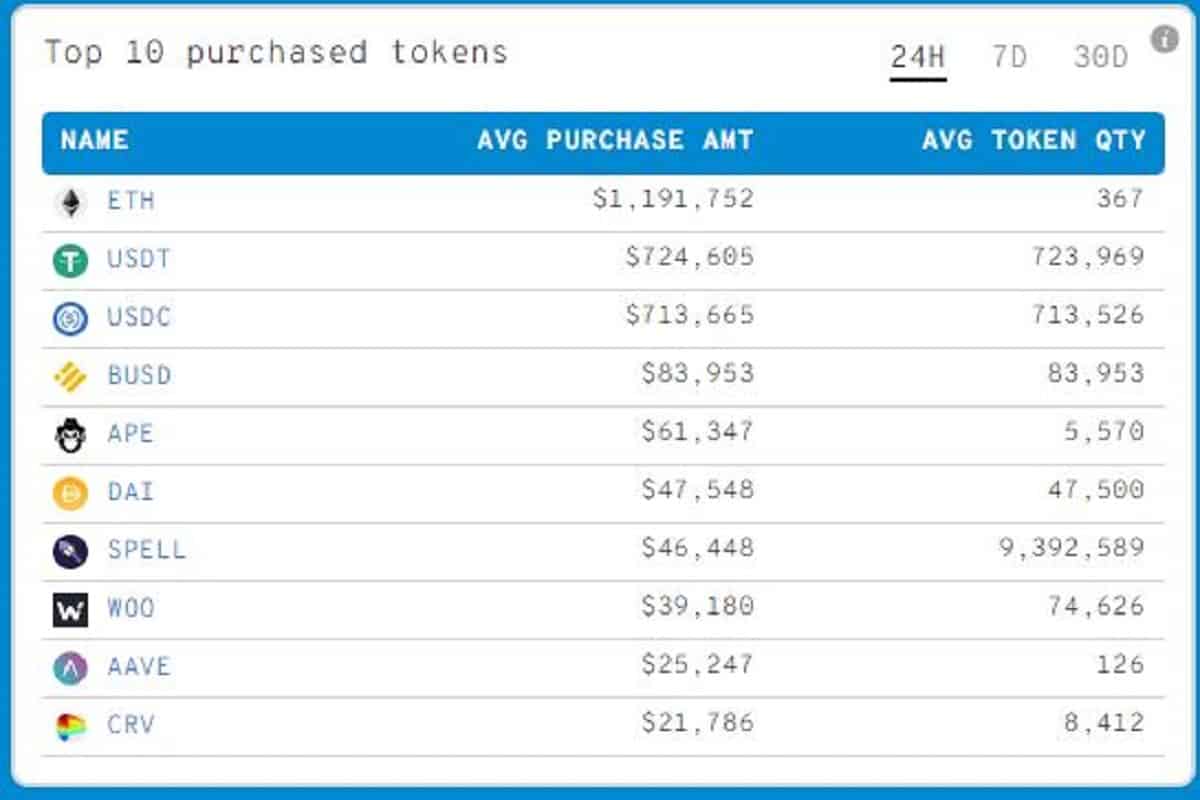Sort by AVG TOKEN QTY column header
Viewport: 1200px width, 800px height.
click(1033, 141)
